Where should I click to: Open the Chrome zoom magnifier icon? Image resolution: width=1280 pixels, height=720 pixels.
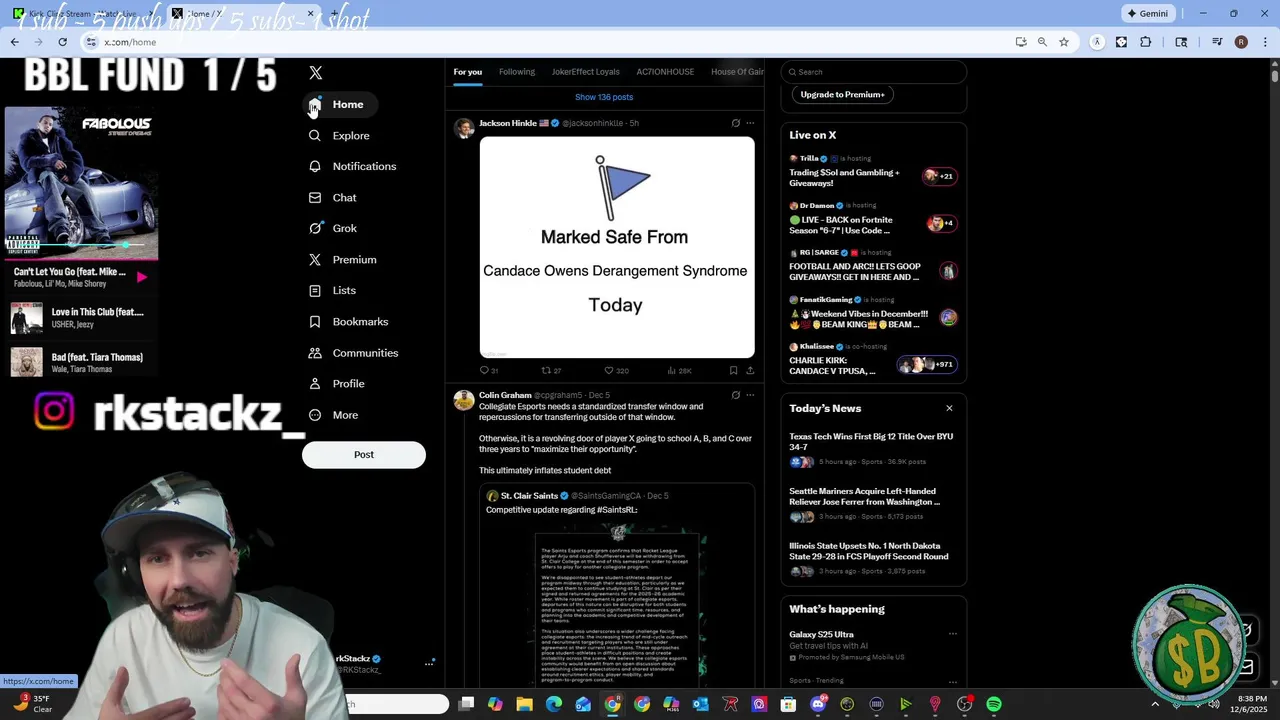click(x=1042, y=42)
